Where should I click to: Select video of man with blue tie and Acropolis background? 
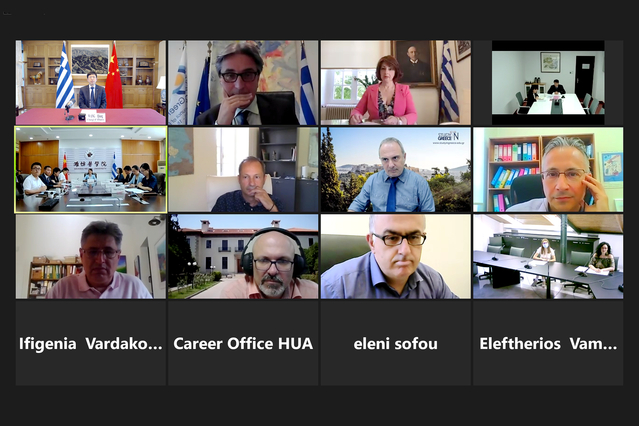pos(396,170)
